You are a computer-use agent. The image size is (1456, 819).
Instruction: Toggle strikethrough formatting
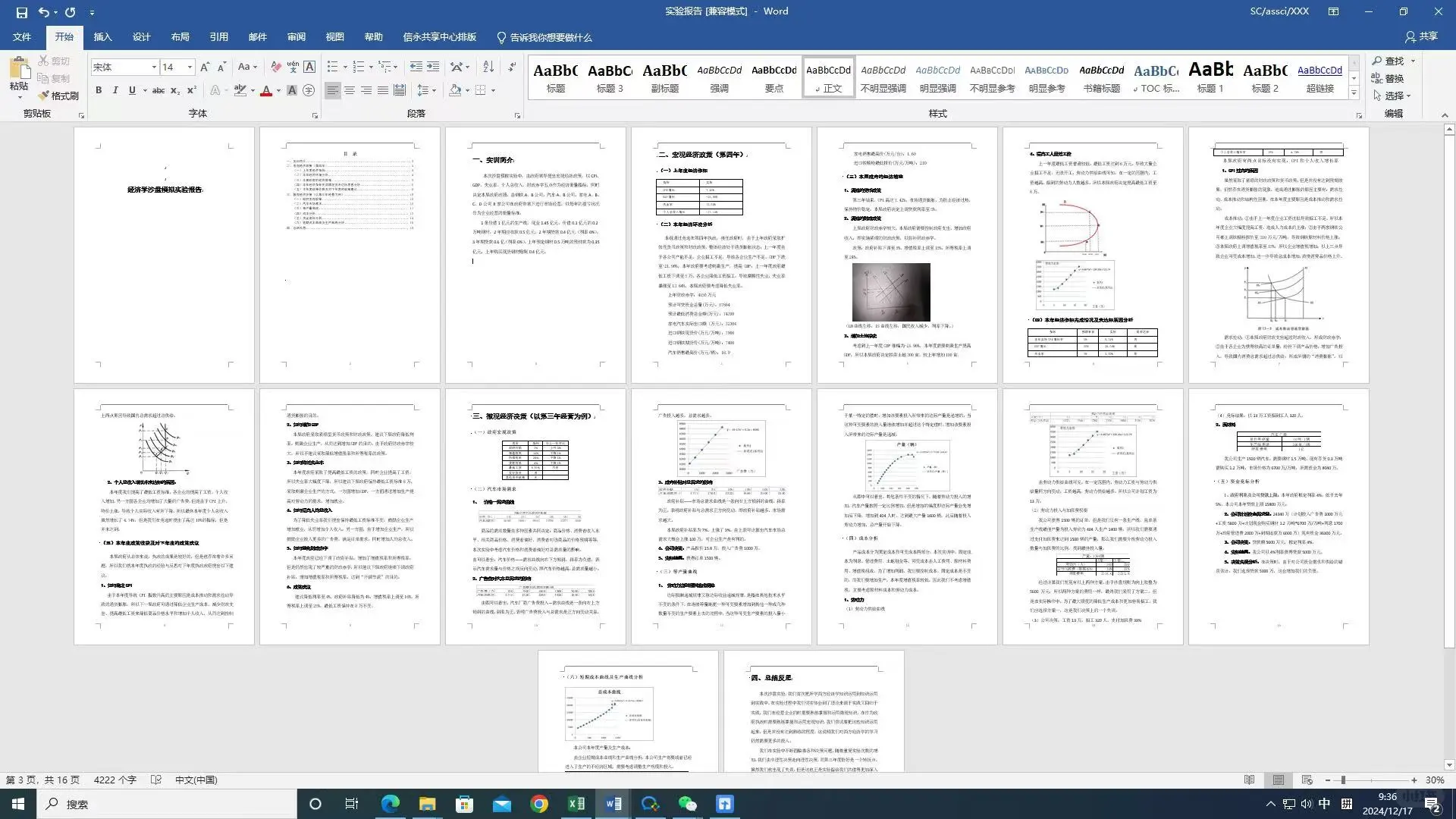pos(158,90)
